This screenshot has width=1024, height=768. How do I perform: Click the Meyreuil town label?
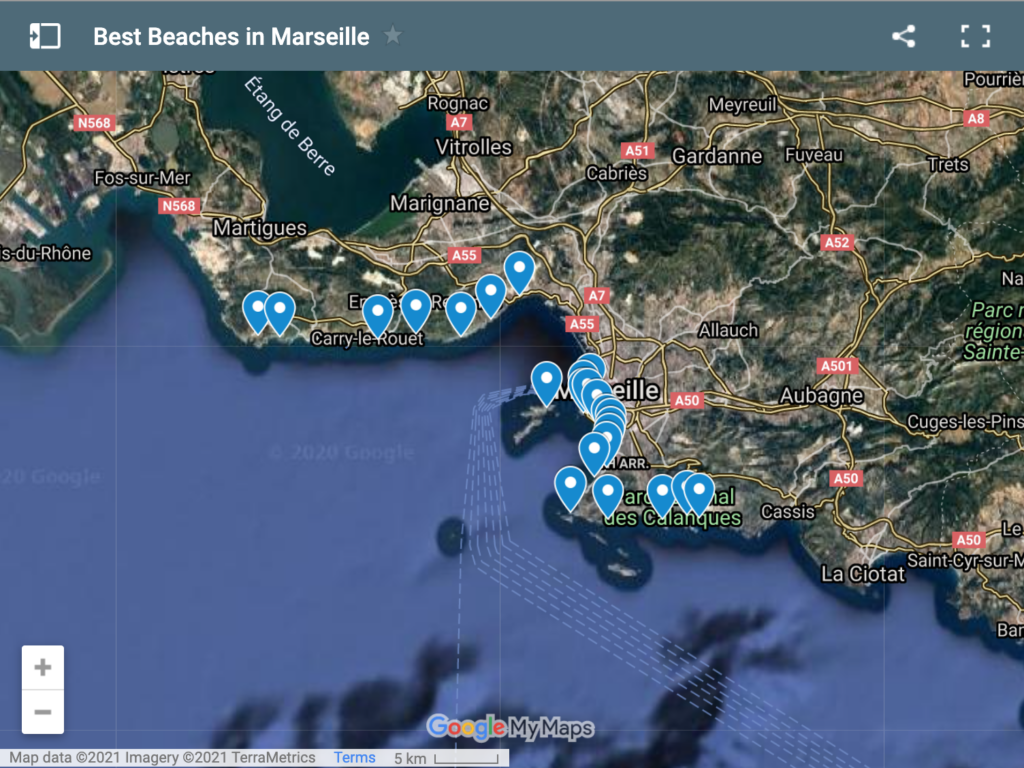(743, 104)
